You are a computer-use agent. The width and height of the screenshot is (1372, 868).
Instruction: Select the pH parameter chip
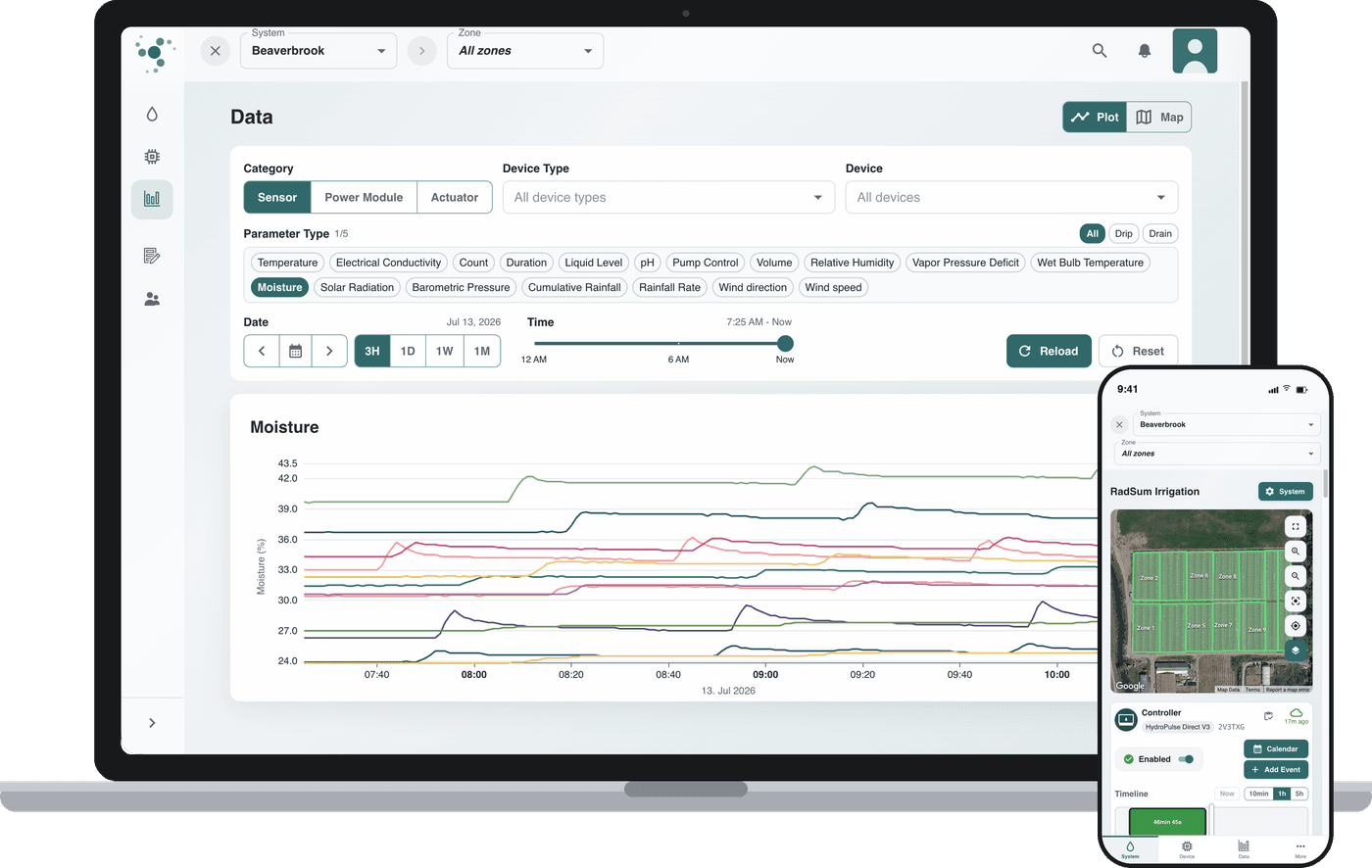point(647,263)
